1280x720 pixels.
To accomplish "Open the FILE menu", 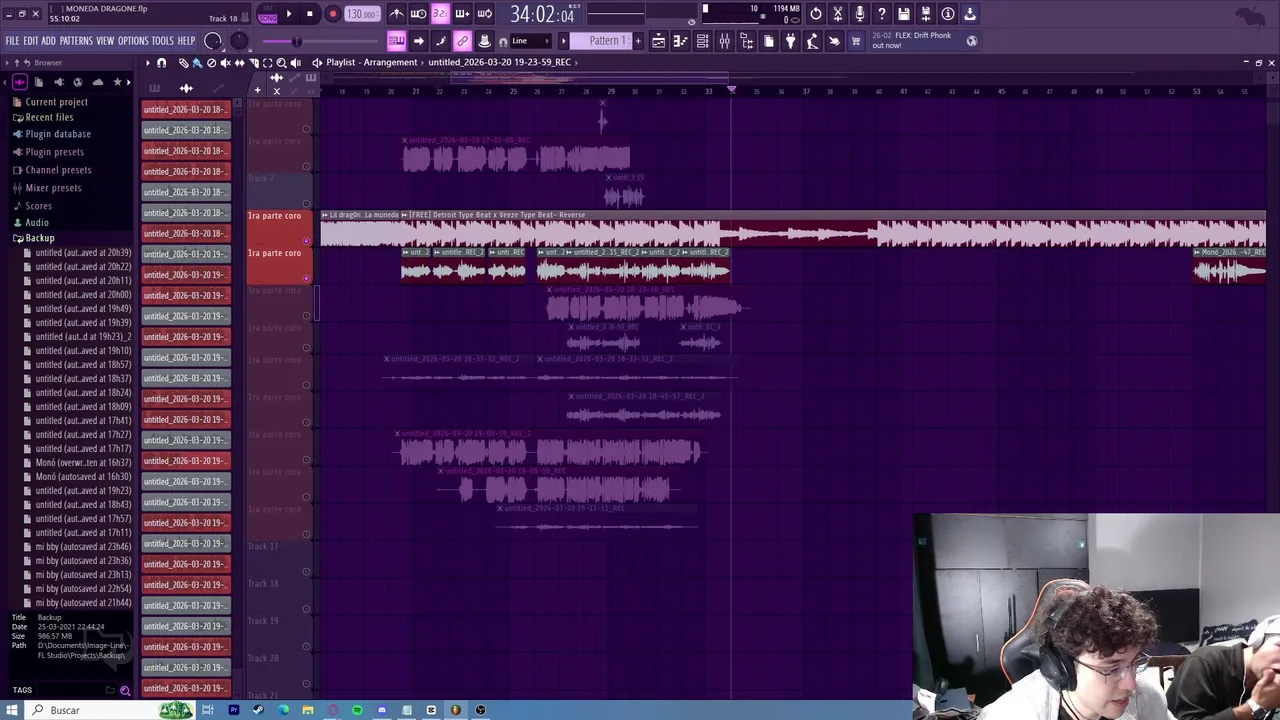I will (12, 41).
